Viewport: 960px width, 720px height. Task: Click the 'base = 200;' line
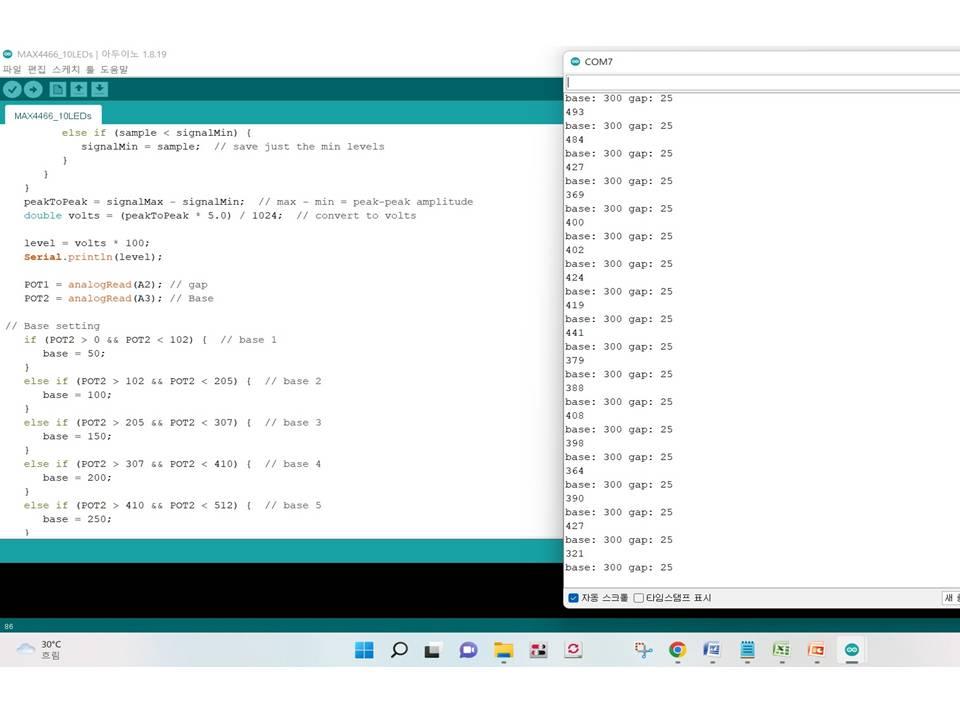click(77, 478)
